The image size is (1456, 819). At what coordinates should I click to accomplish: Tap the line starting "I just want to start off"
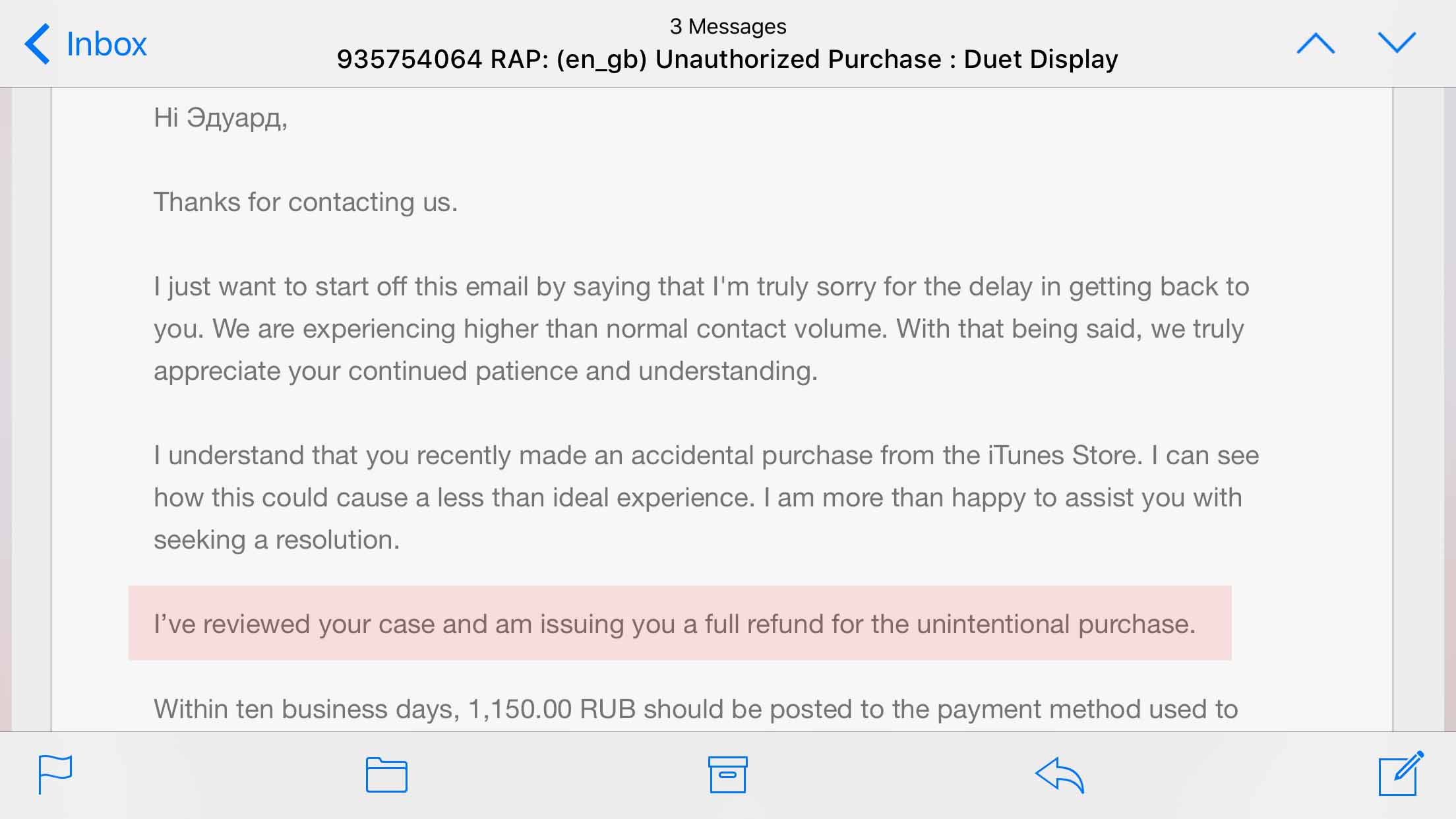click(701, 287)
